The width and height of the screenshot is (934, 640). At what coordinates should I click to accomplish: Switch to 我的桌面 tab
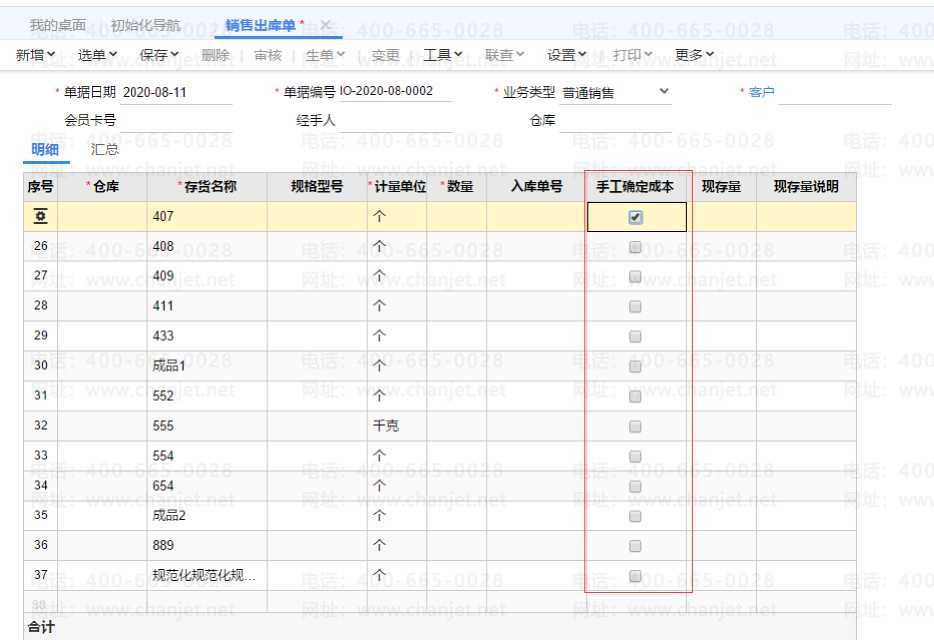pos(58,25)
